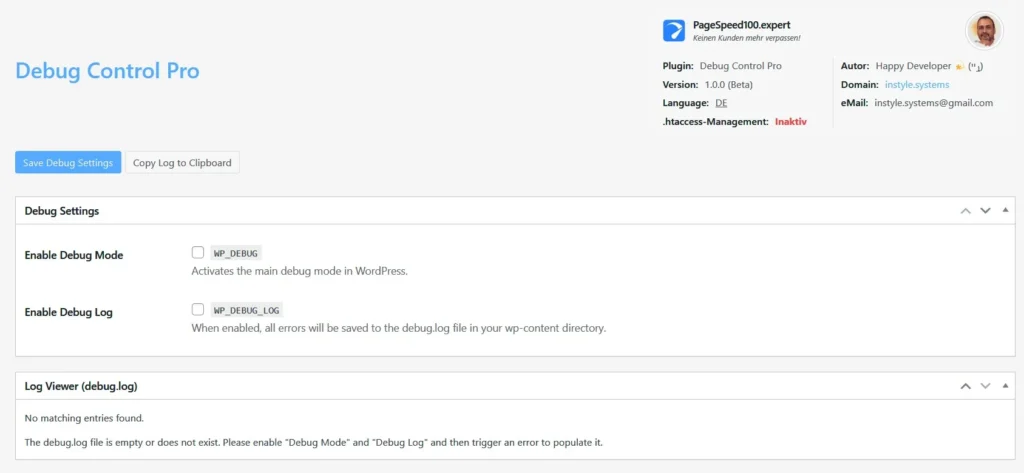
Task: Open the author avatar photo
Action: pyautogui.click(x=984, y=30)
